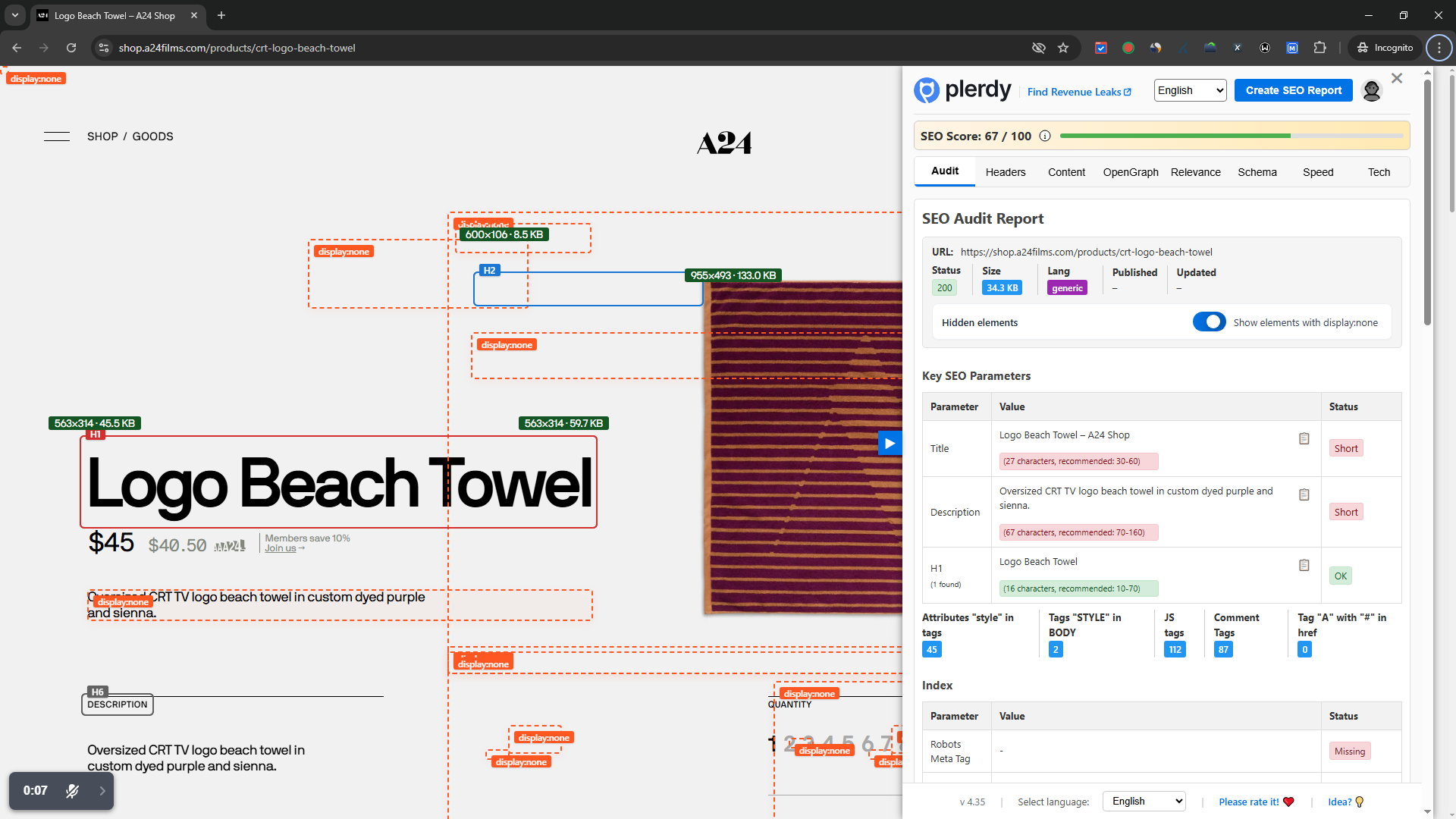Open the Select language dropdown in footer
The image size is (1456, 819).
pos(1143,802)
